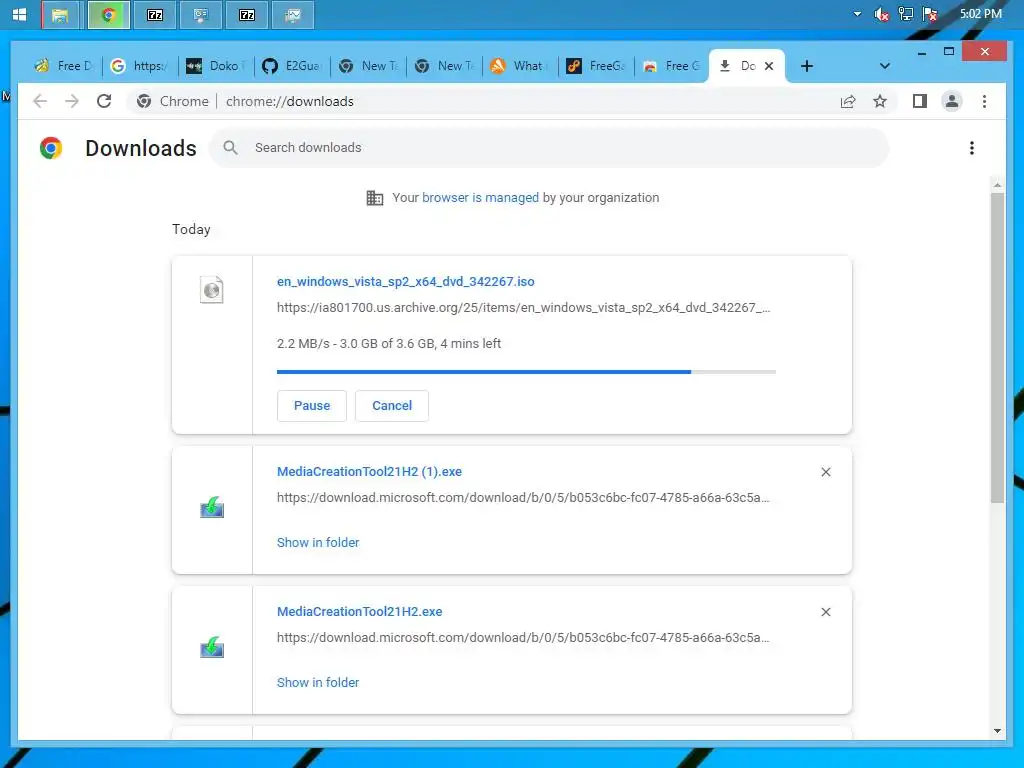This screenshot has width=1024, height=768.
Task: Open the profile avatar menu
Action: [952, 101]
